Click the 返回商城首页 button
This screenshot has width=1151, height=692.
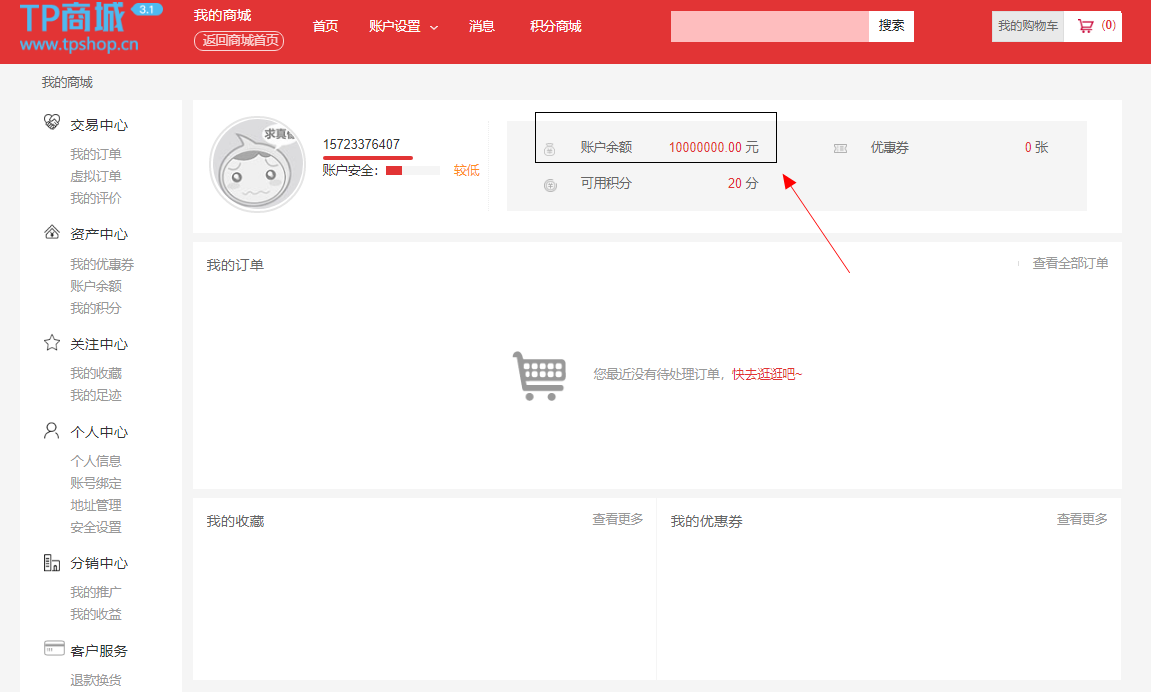click(239, 41)
